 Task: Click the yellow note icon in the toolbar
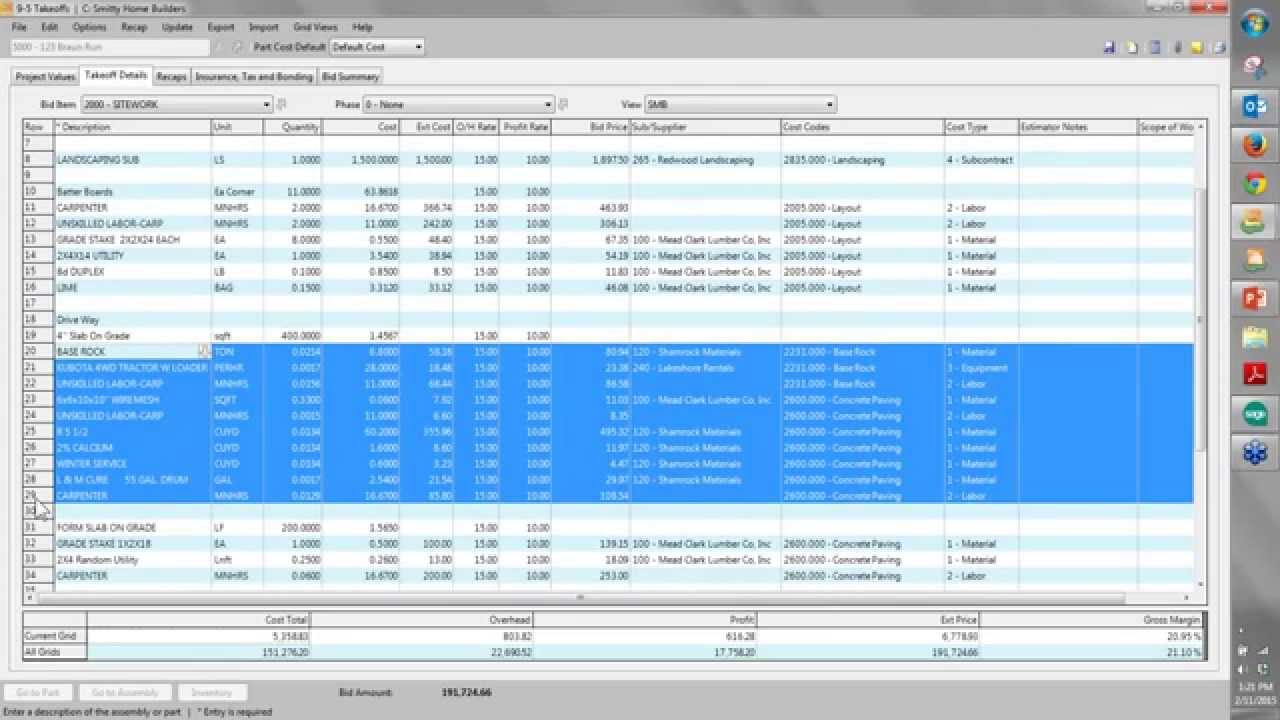(x=1198, y=47)
